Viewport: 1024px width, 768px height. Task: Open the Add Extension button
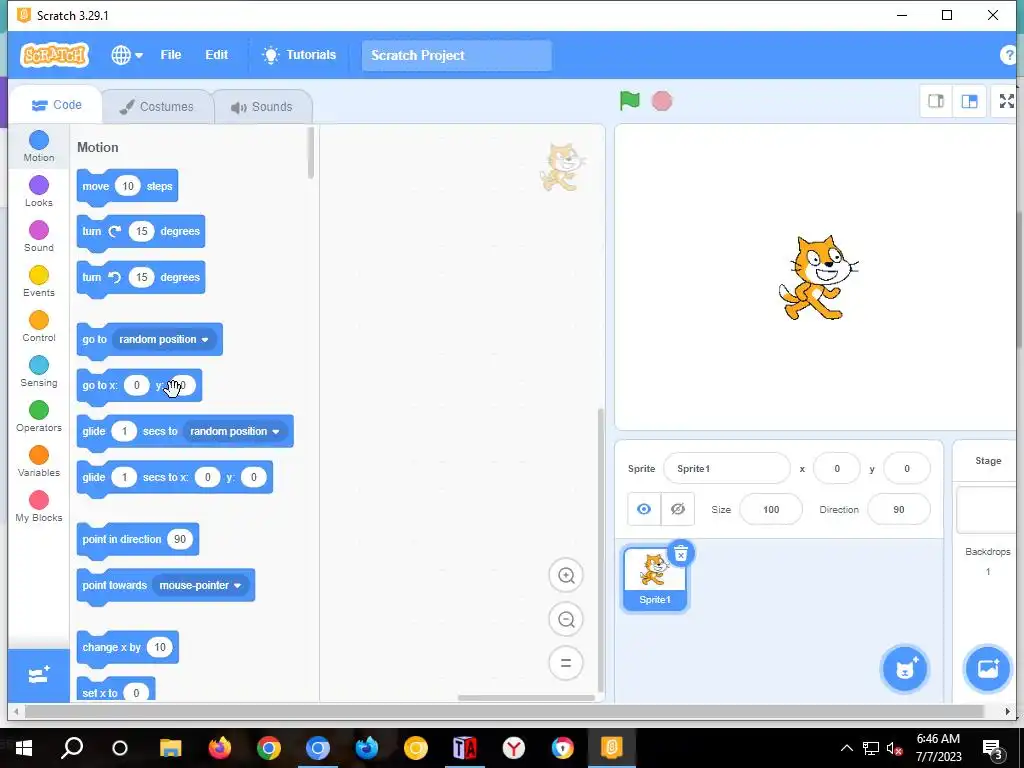(x=39, y=675)
